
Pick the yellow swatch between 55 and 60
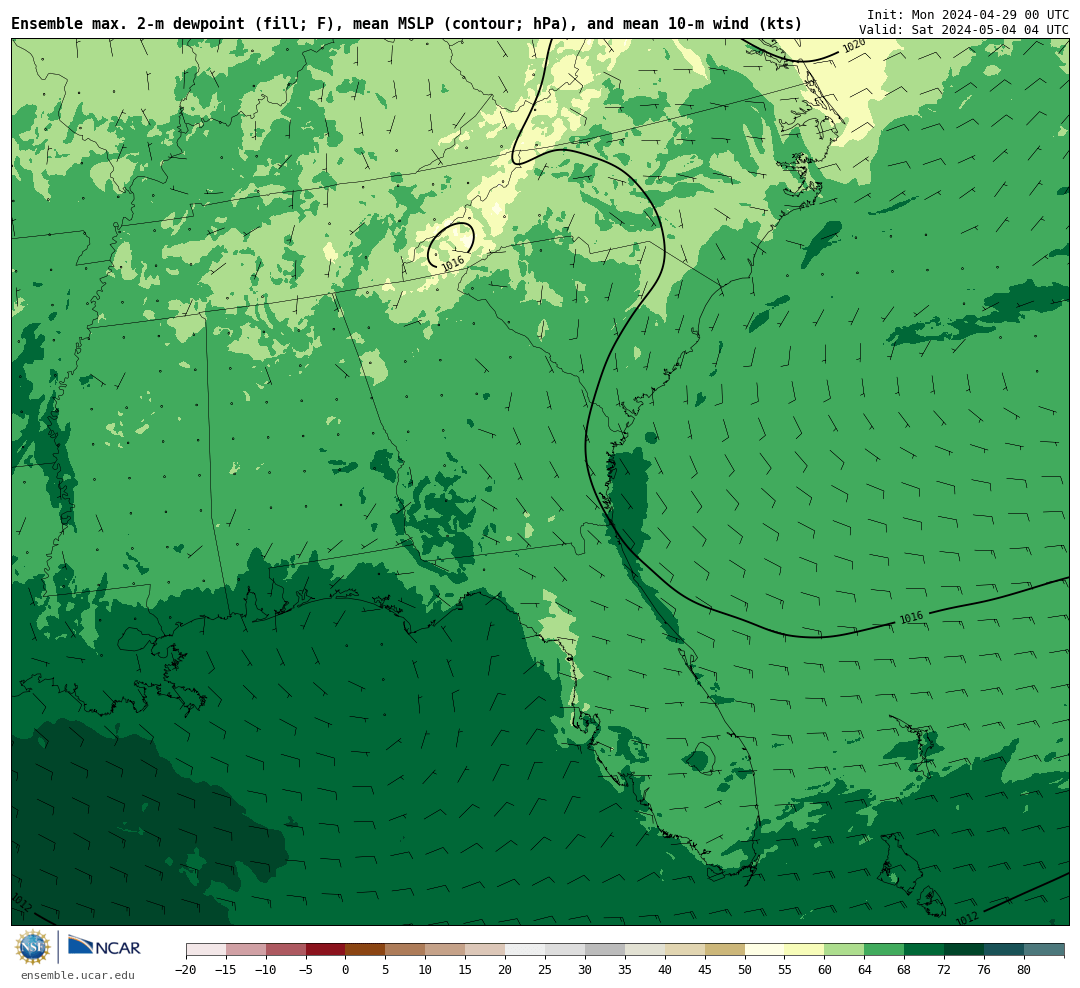(x=805, y=949)
